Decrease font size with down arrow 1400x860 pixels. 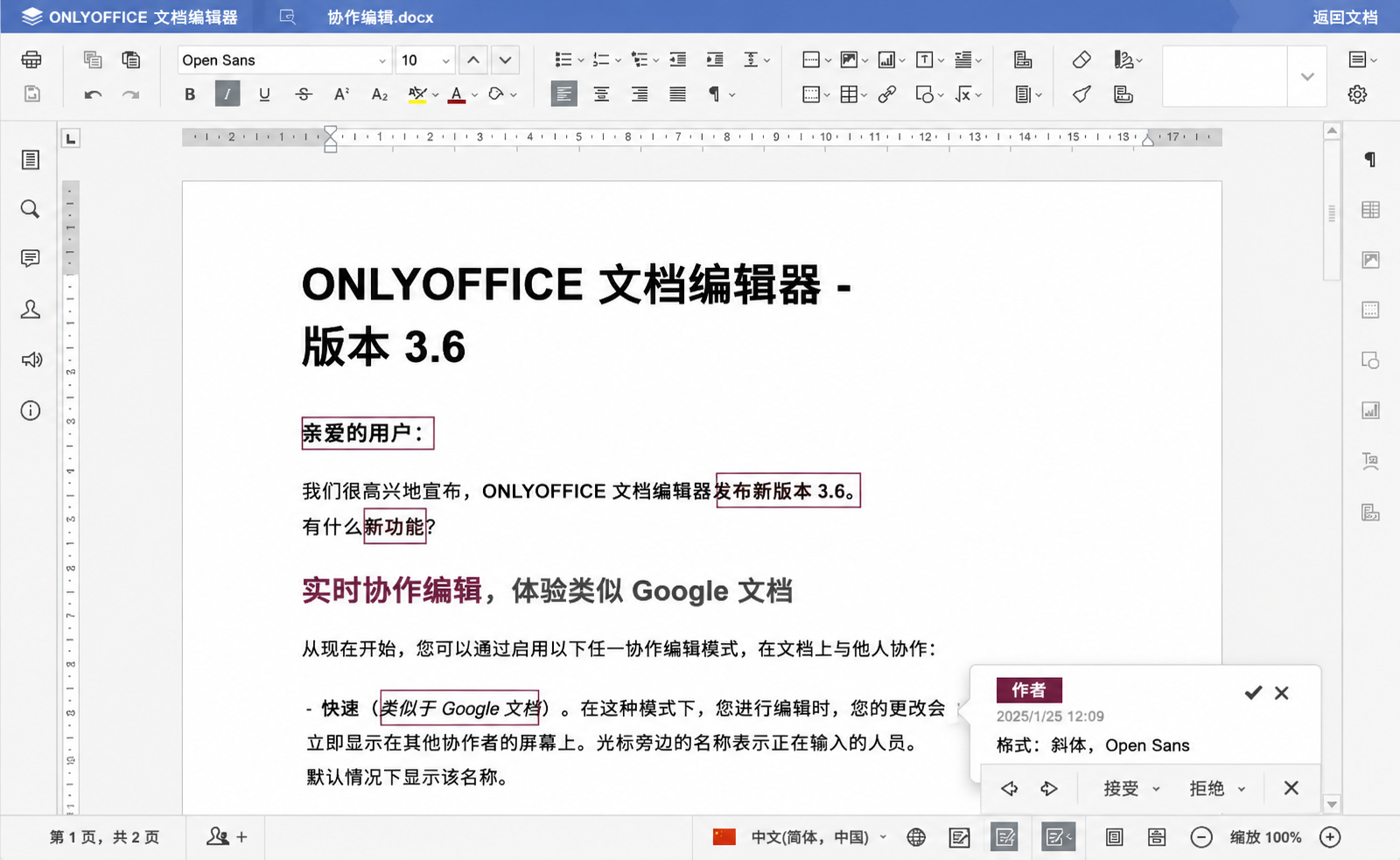click(x=506, y=60)
